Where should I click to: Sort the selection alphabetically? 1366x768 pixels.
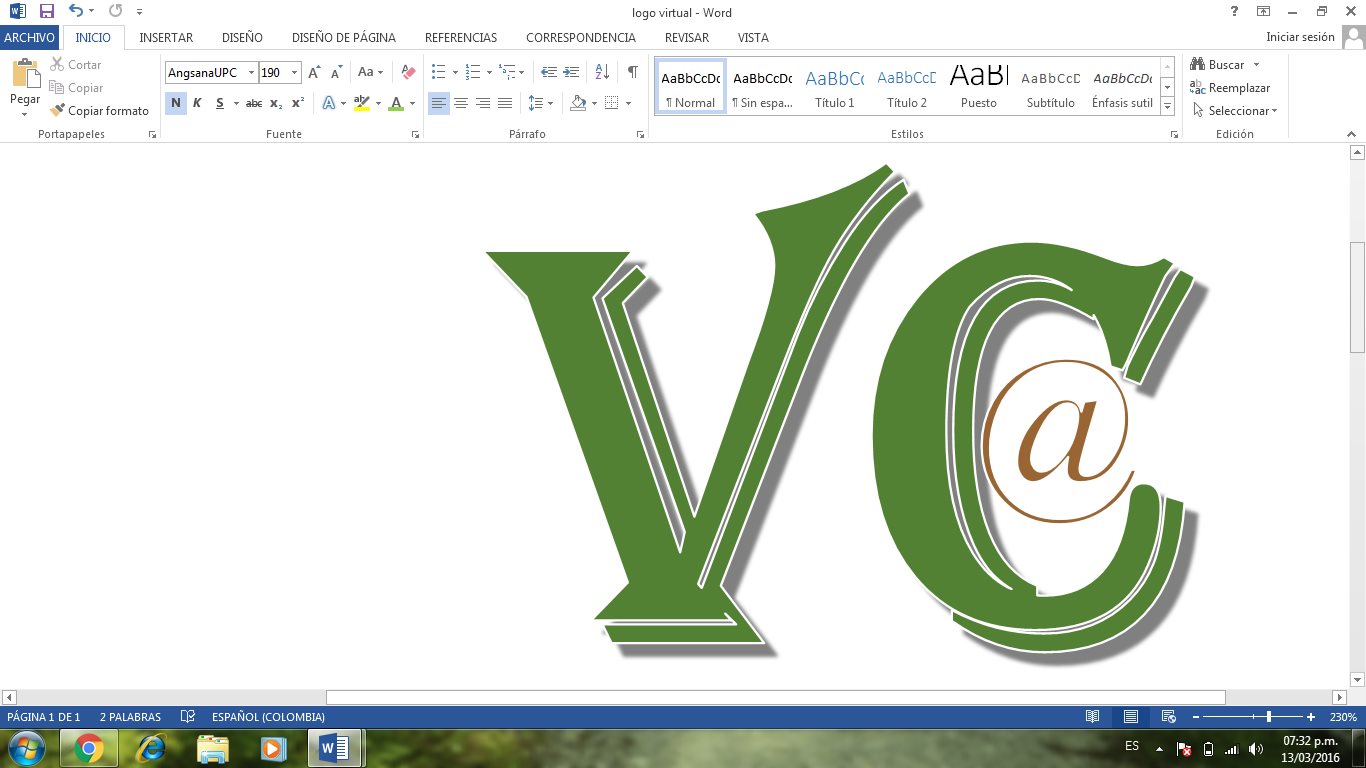click(x=602, y=72)
